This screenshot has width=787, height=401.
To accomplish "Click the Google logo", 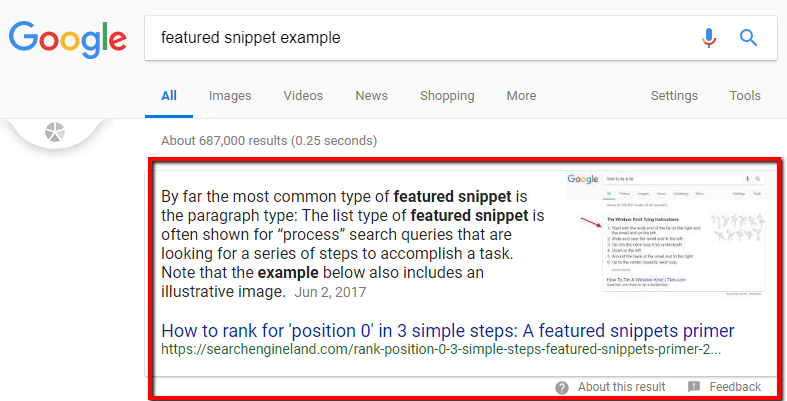I will 67,42.
